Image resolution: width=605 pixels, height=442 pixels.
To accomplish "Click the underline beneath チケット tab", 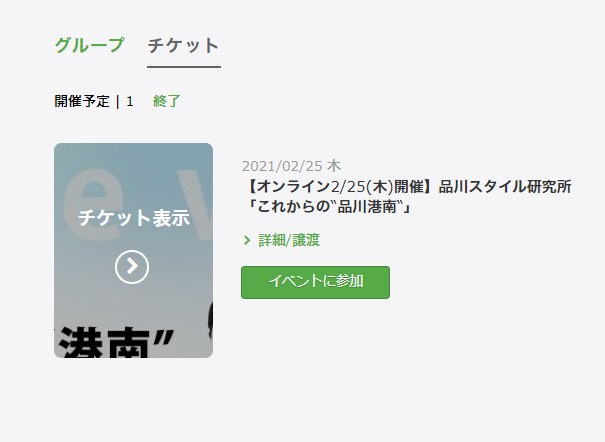I will (184, 67).
